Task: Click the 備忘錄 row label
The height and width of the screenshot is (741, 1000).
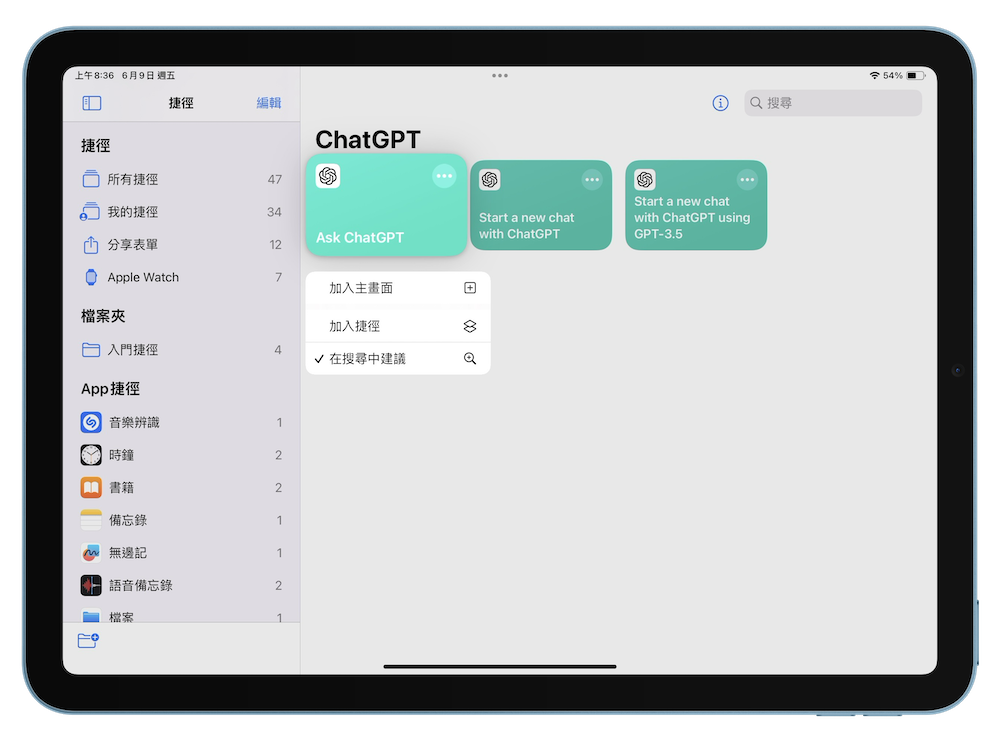Action: 128,520
